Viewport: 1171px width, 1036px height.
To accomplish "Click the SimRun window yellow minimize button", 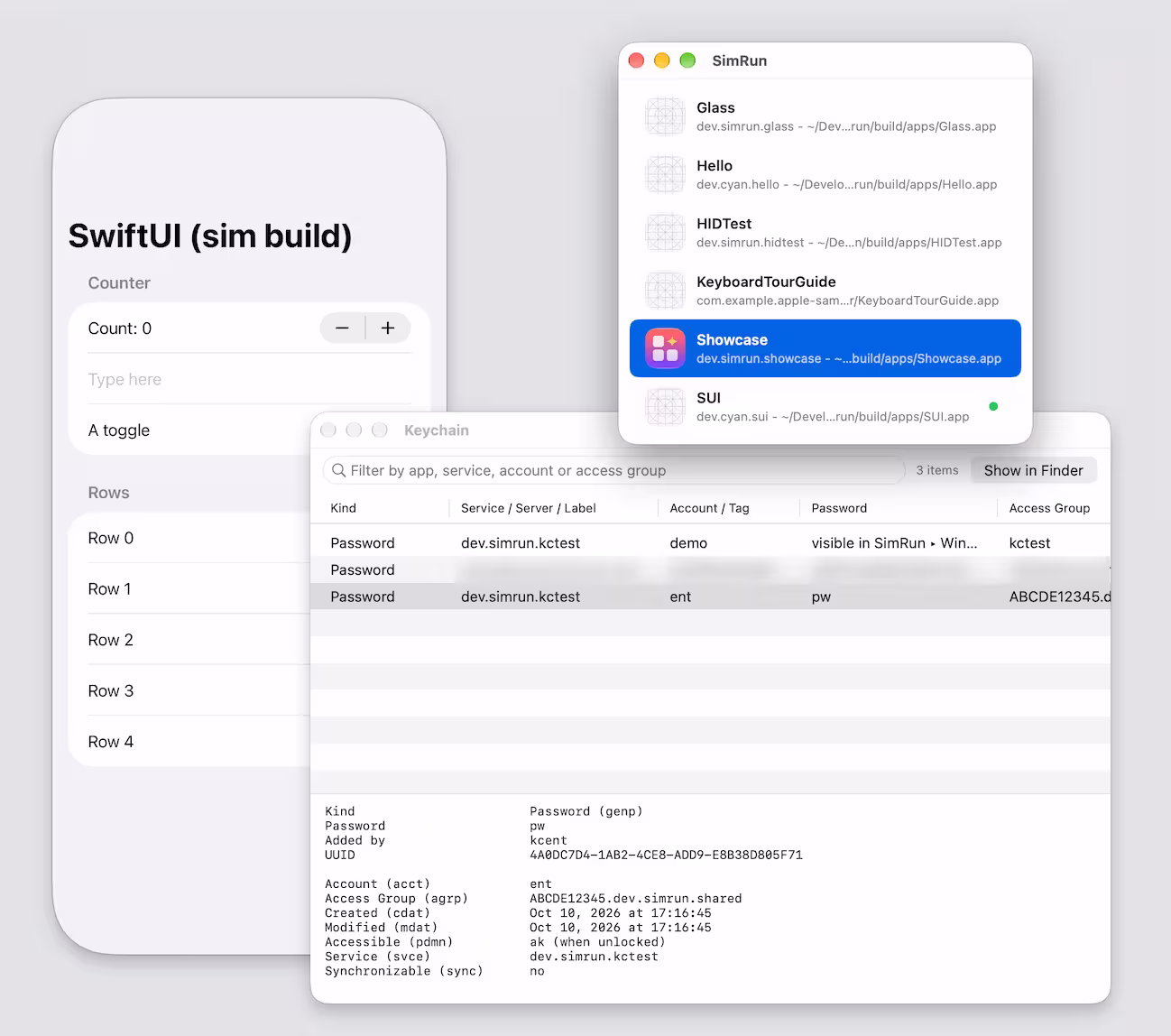I will point(661,60).
